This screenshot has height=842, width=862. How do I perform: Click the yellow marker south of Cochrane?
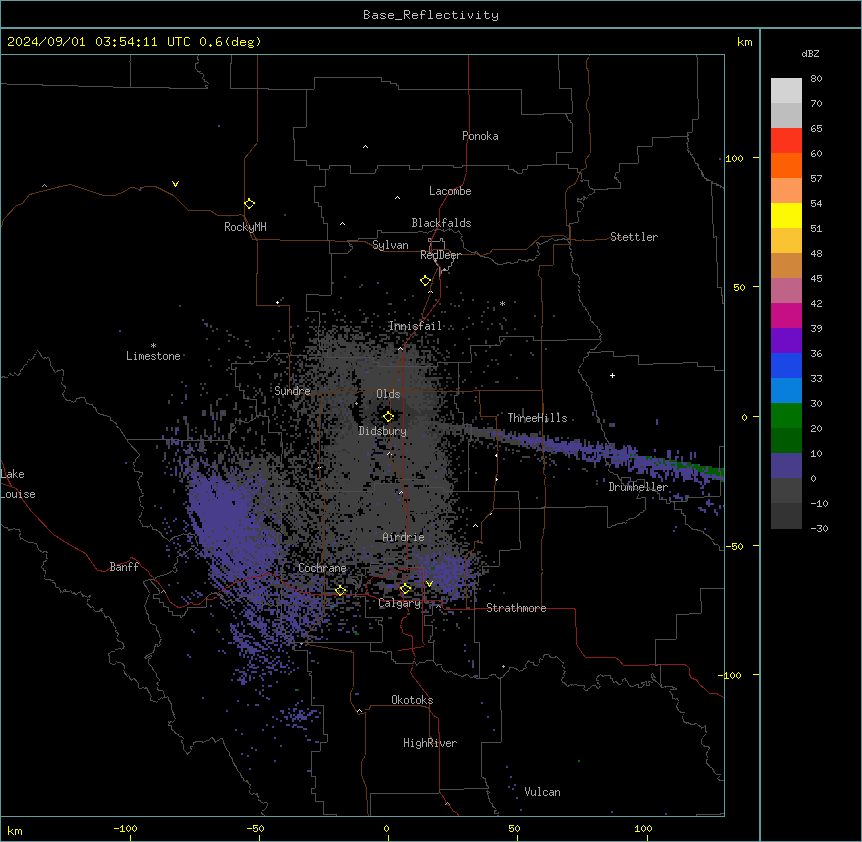coord(340,591)
